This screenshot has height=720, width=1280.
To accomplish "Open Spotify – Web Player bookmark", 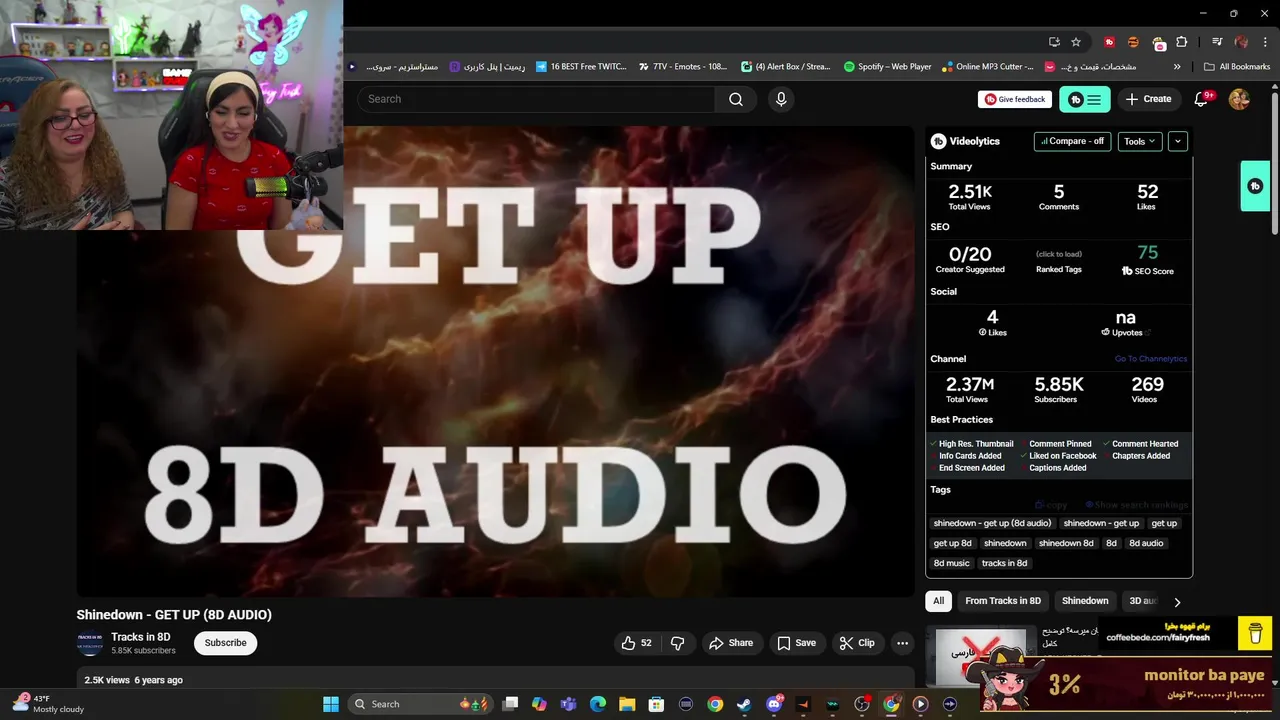I will [x=887, y=67].
